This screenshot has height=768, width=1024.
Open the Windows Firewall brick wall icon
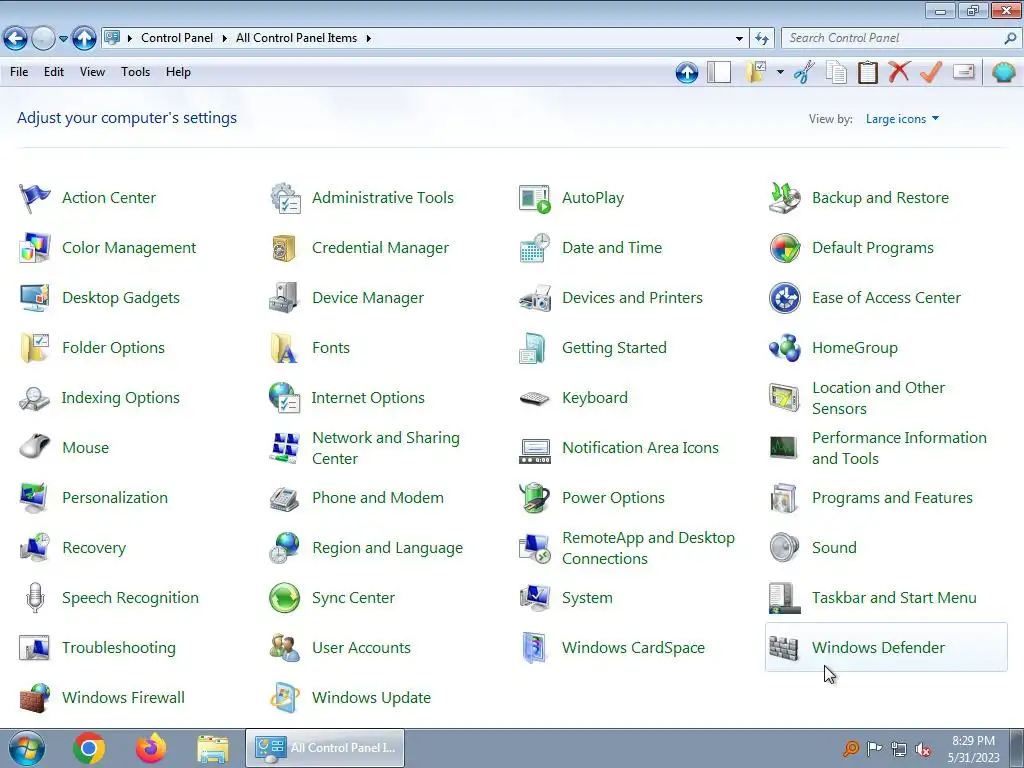(35, 697)
